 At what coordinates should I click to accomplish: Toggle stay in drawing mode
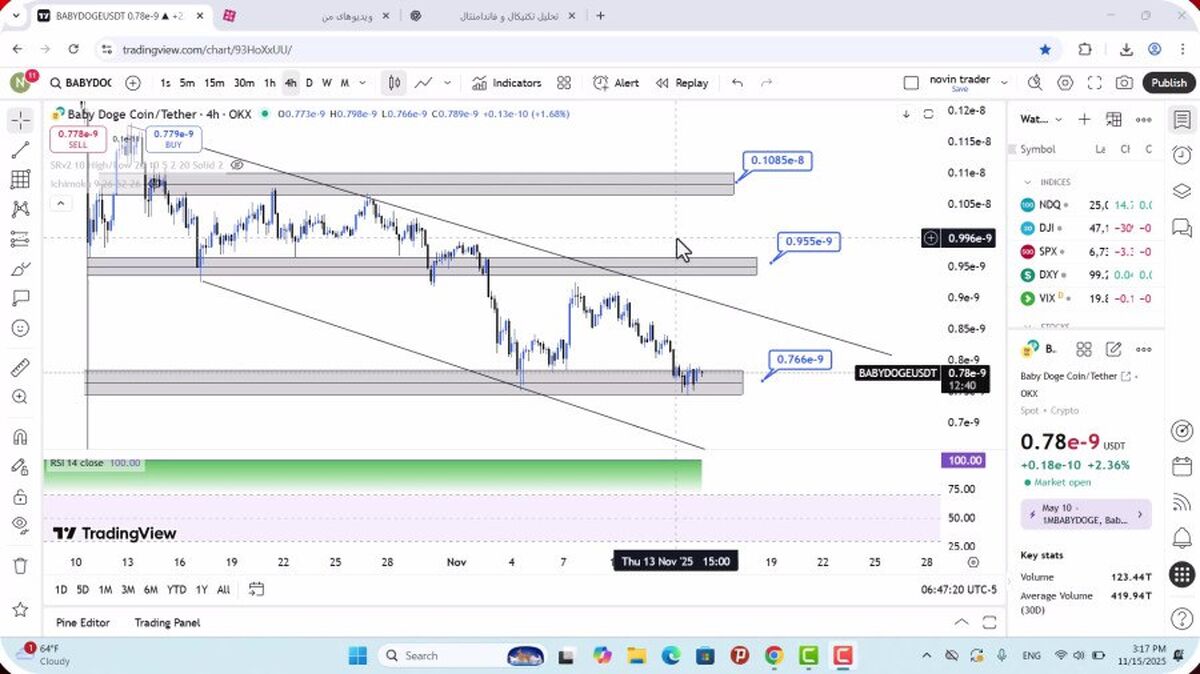[20, 467]
